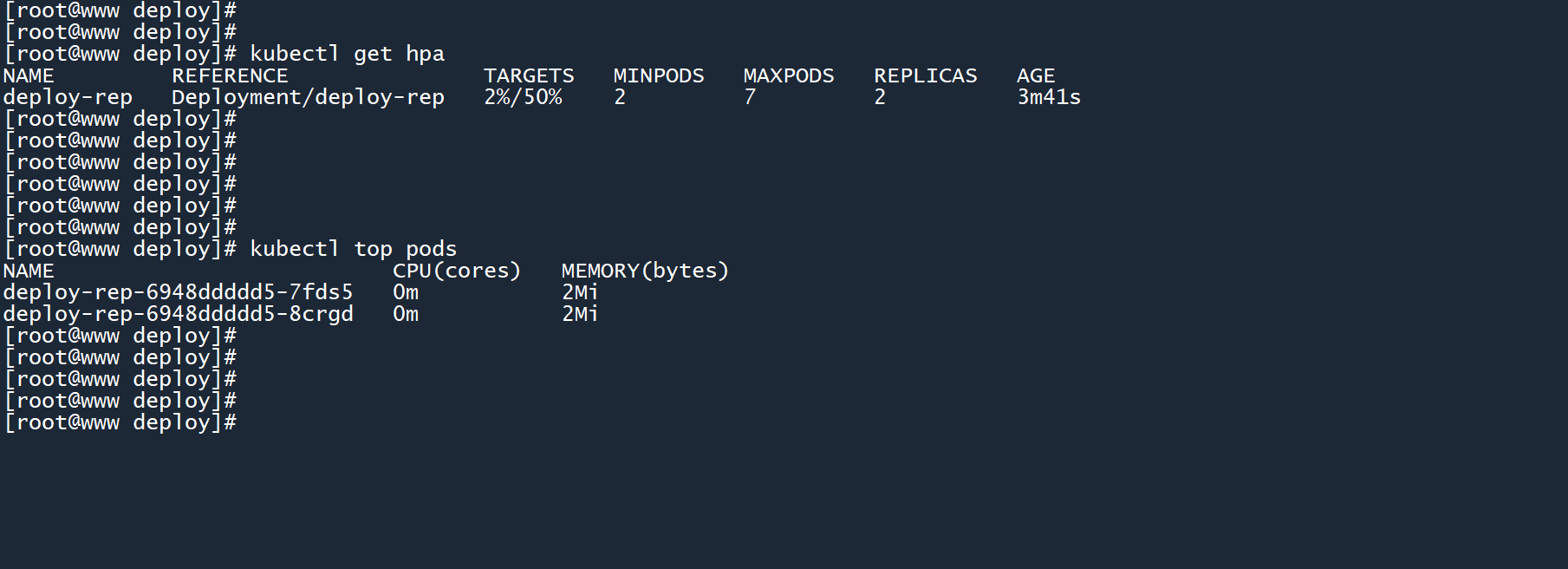The image size is (1568, 569).
Task: Click 'deploy-rep' name in HPA output row
Action: (x=68, y=97)
